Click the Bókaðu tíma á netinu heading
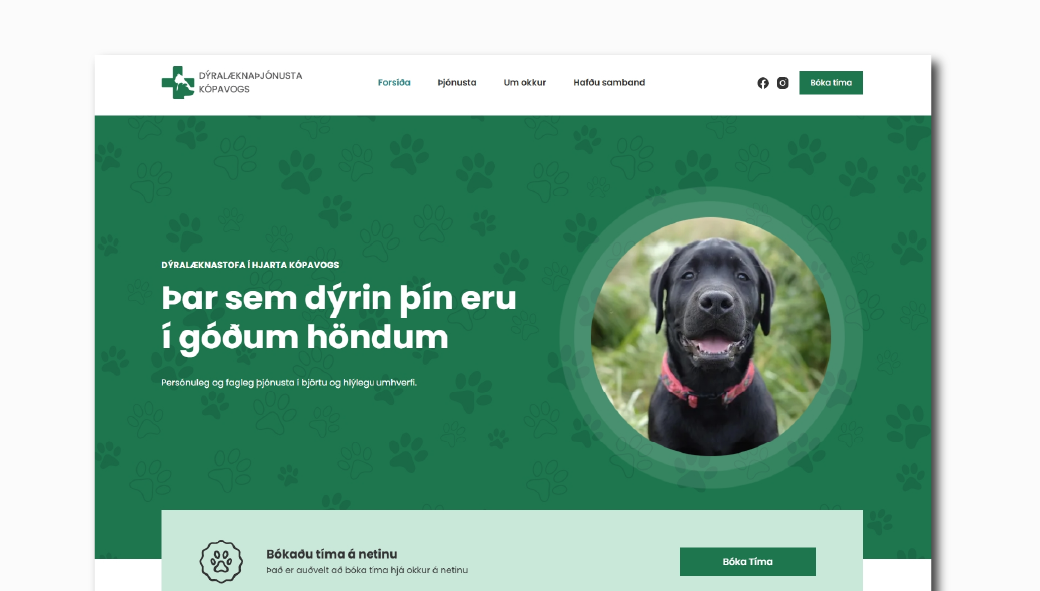 [x=332, y=554]
